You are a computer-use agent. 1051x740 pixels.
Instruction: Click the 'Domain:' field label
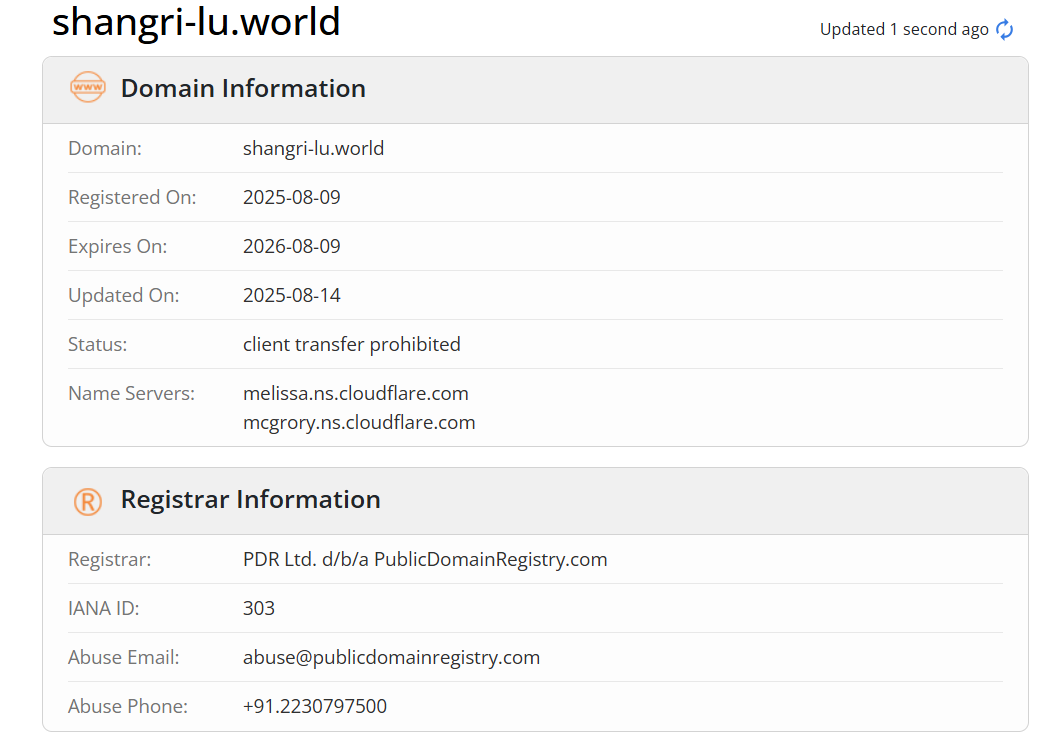tap(105, 148)
